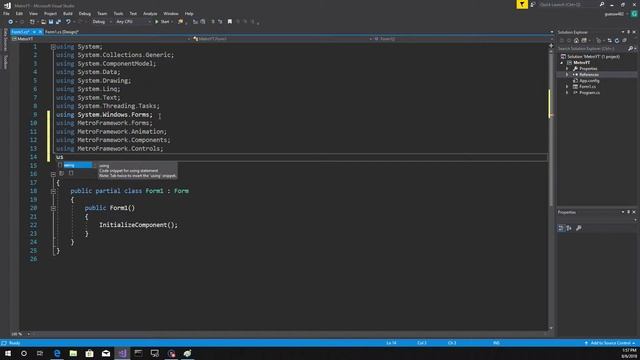Click the bookmark toggle toolbar icon
Image resolution: width=640 pixels, height=360 pixels.
click(230, 22)
